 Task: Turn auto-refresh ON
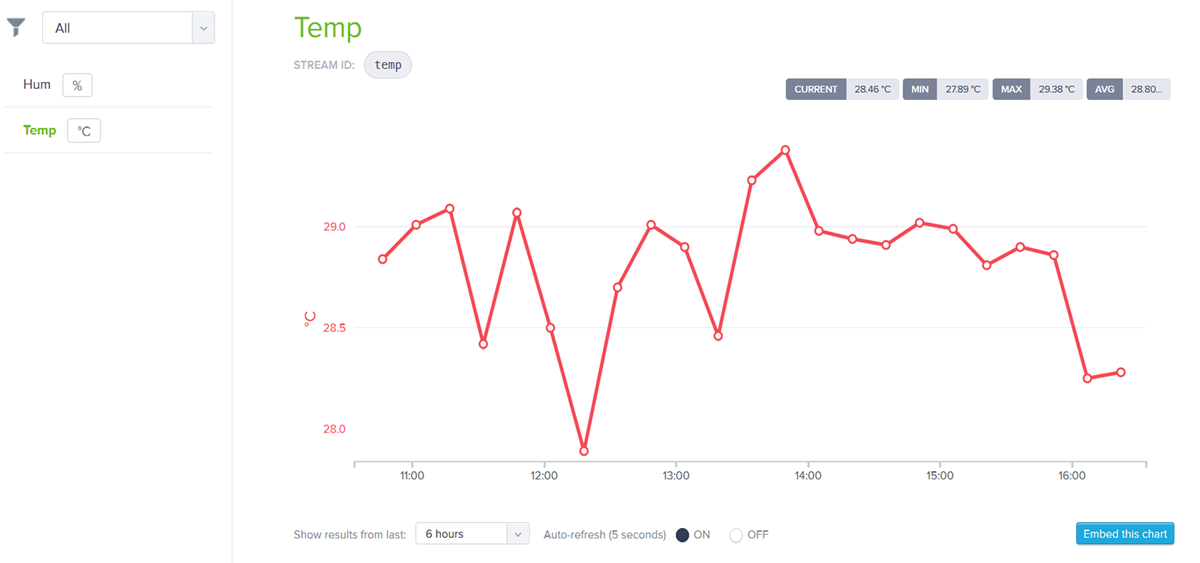coord(683,535)
